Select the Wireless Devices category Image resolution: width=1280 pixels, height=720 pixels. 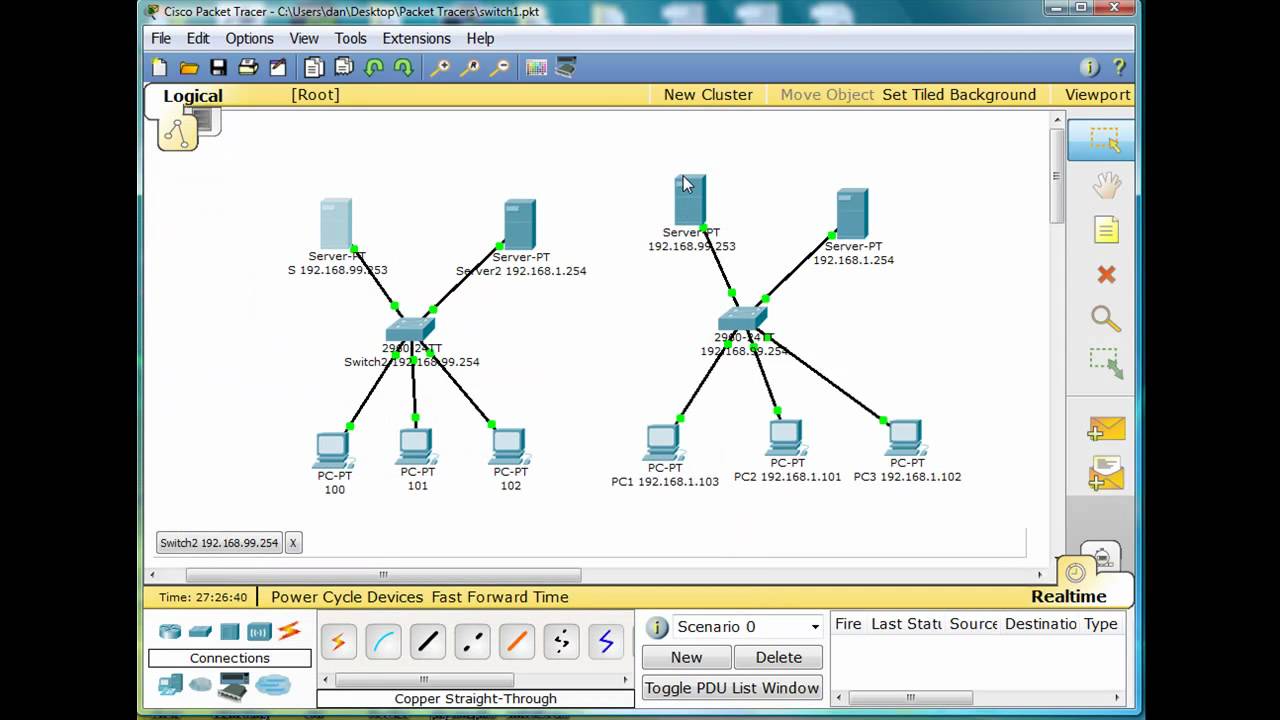point(260,631)
